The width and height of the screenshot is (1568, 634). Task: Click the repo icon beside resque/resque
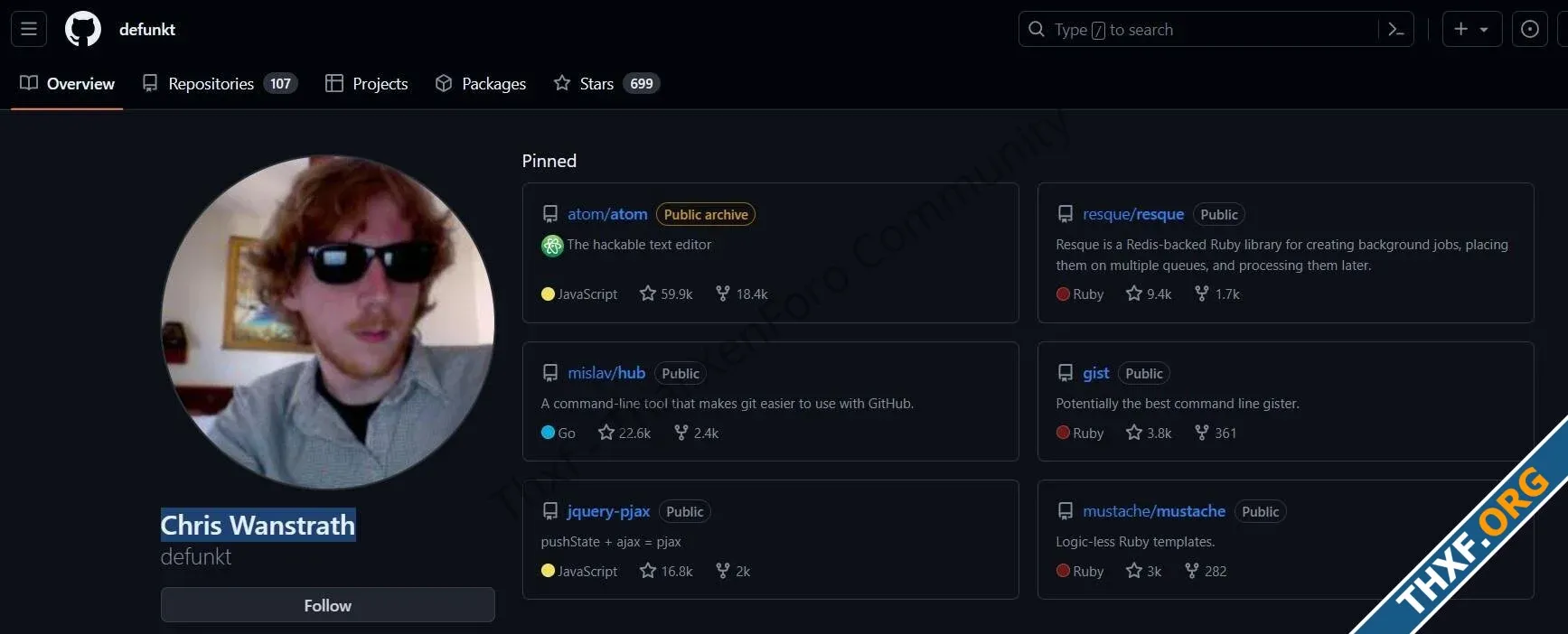coord(1066,214)
